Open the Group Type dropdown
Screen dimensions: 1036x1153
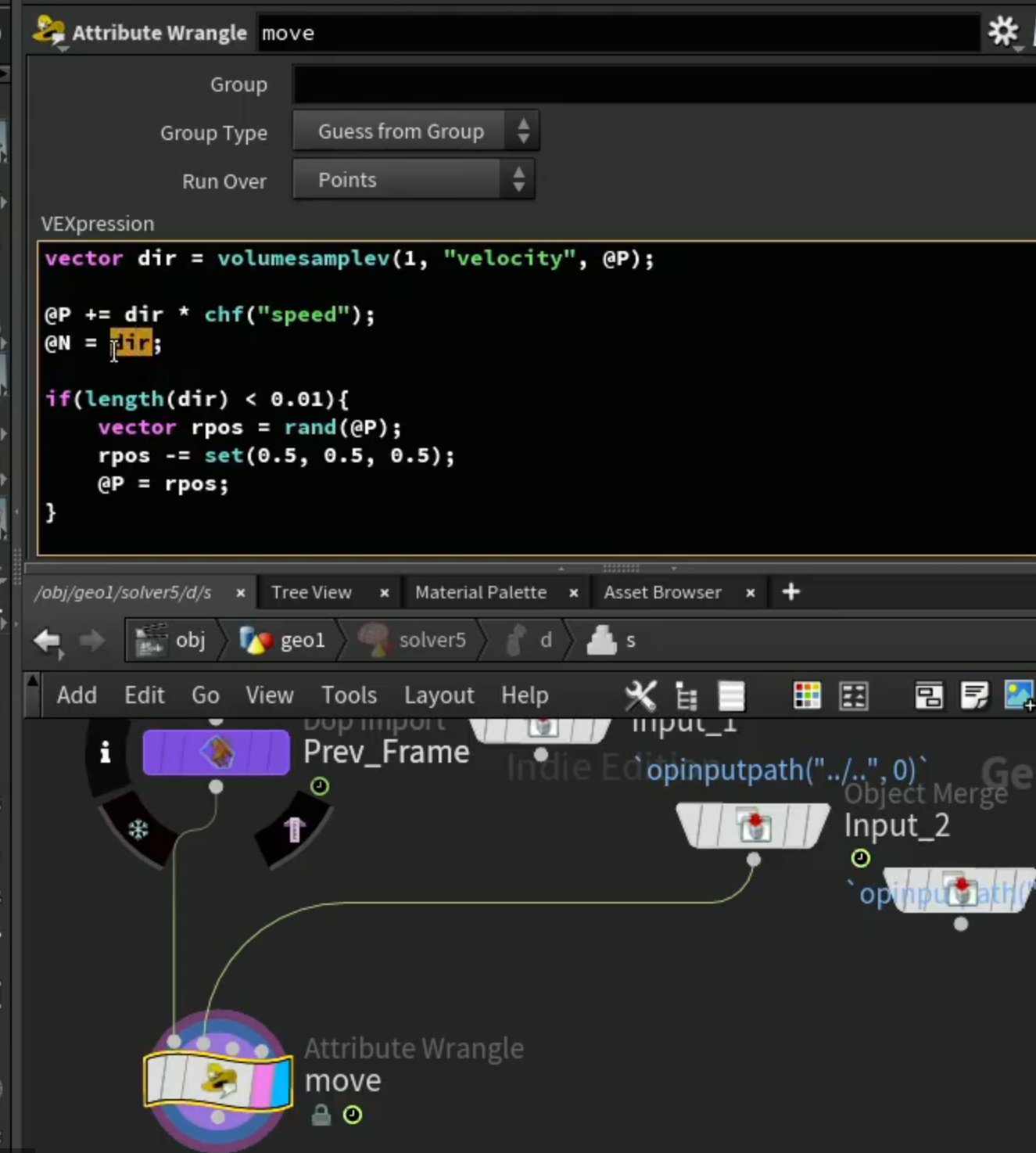click(x=416, y=131)
